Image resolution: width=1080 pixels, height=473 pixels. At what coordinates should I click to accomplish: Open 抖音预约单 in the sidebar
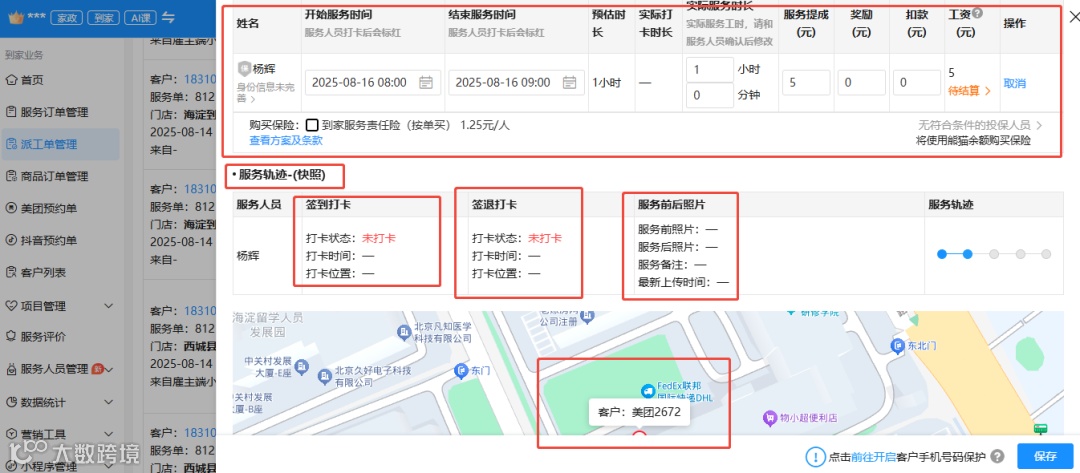[x=41, y=240]
